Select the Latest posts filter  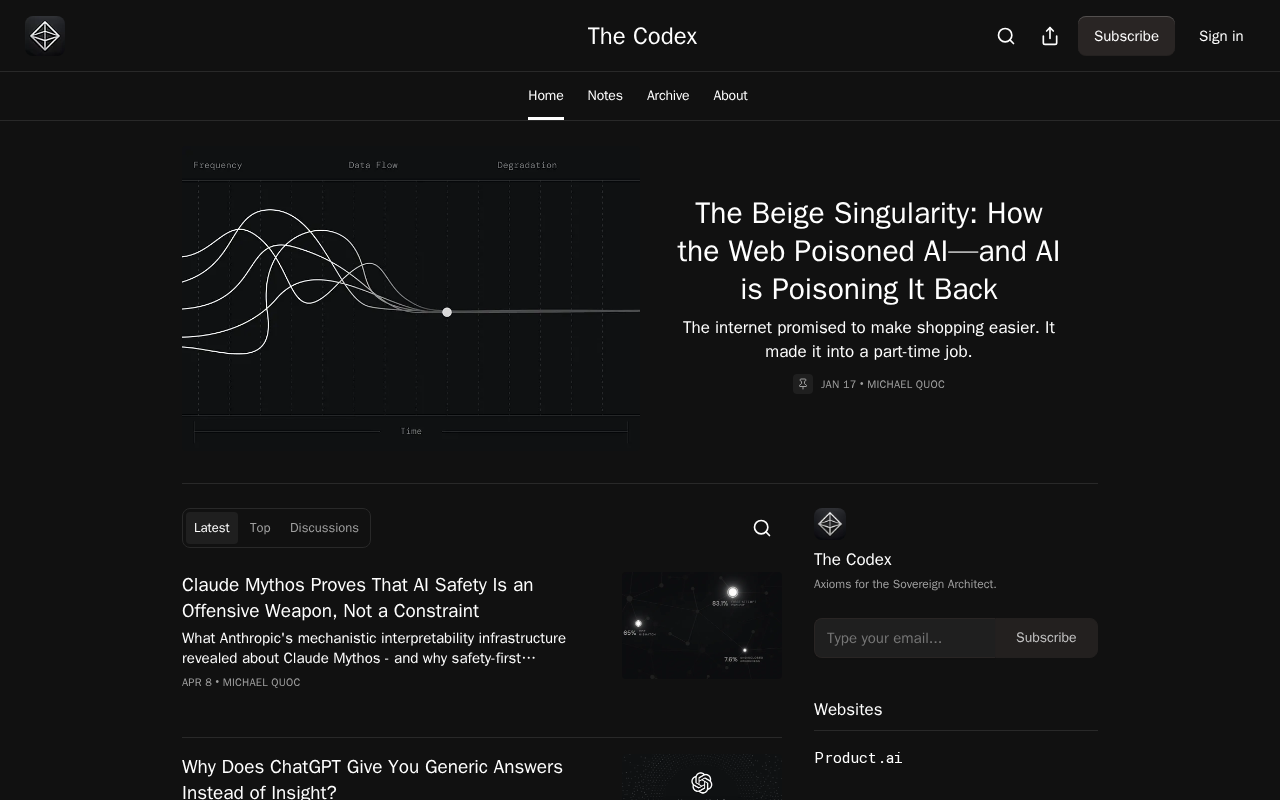[212, 528]
